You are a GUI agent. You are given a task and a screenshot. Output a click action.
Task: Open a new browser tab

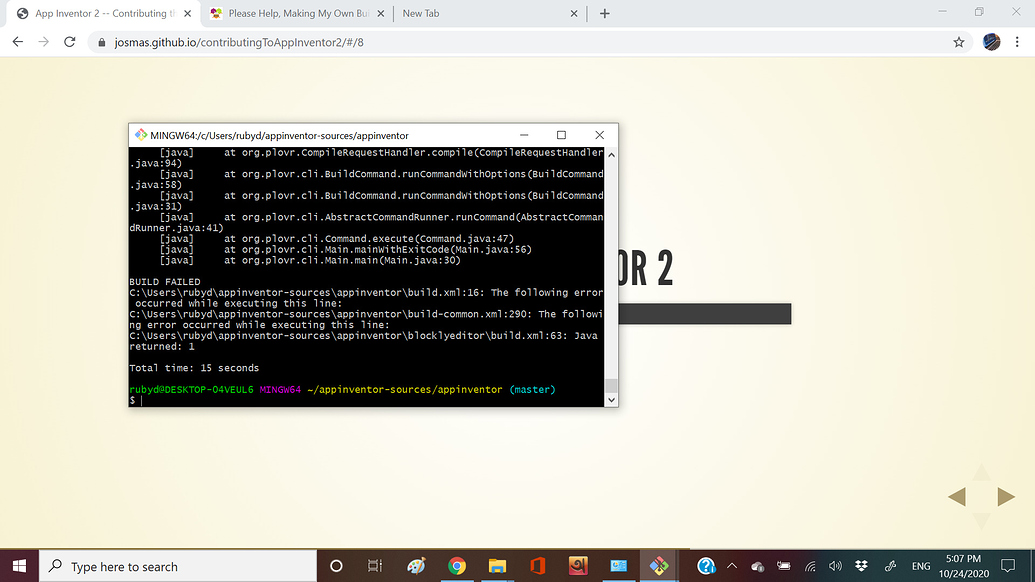[605, 13]
